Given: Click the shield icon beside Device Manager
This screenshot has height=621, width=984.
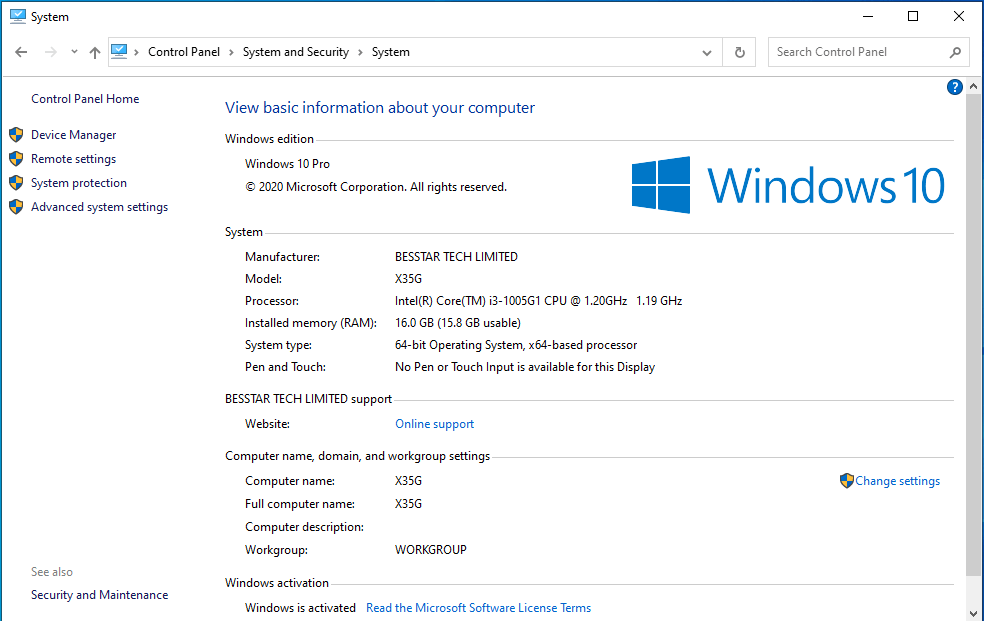Looking at the screenshot, I should tap(16, 135).
